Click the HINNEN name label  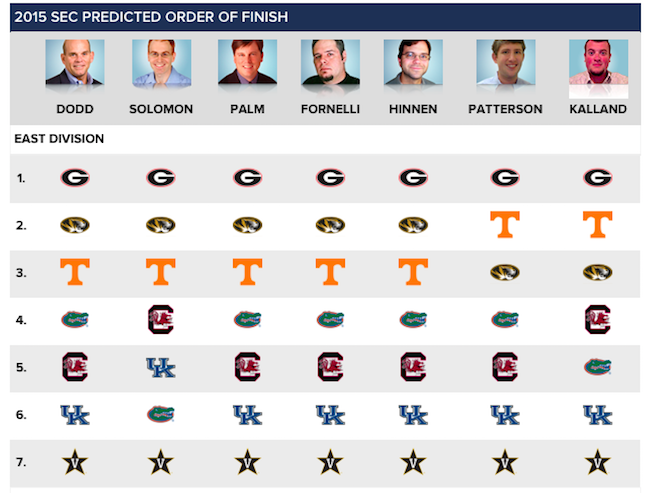(x=413, y=109)
